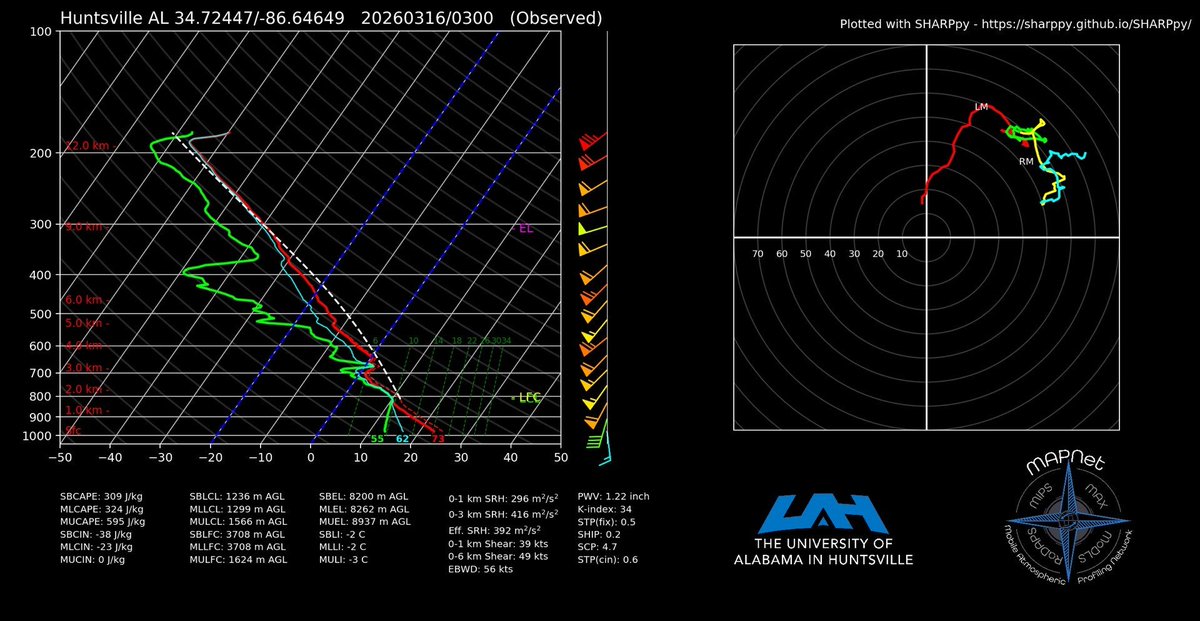Click the MLLCL: 1299 m AGL entry
The image size is (1200, 621).
click(238, 509)
